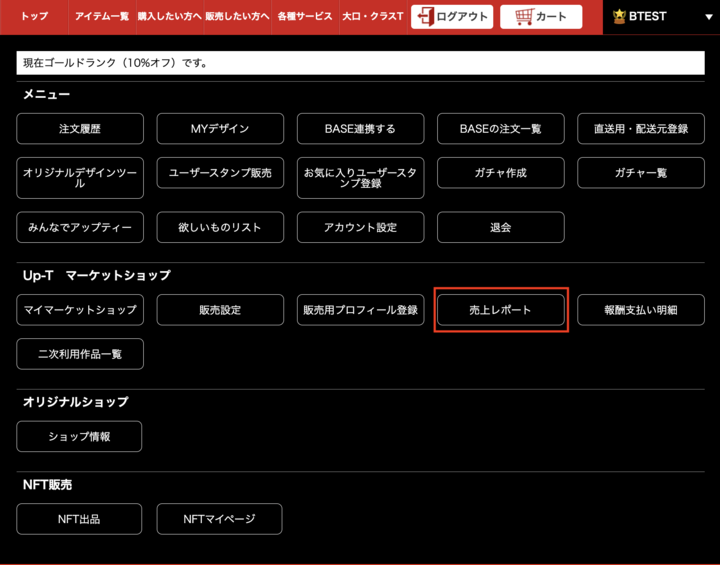Open お気に入りユーザースタンプ登録
Image resolution: width=720 pixels, height=565 pixels.
360,178
